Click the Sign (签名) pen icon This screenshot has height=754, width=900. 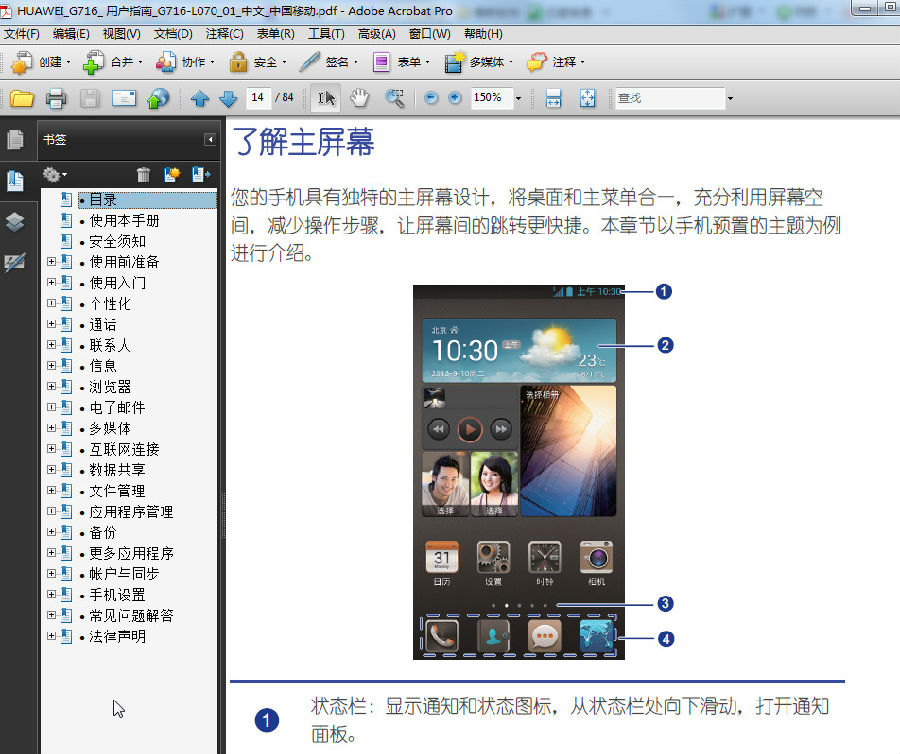tap(309, 62)
